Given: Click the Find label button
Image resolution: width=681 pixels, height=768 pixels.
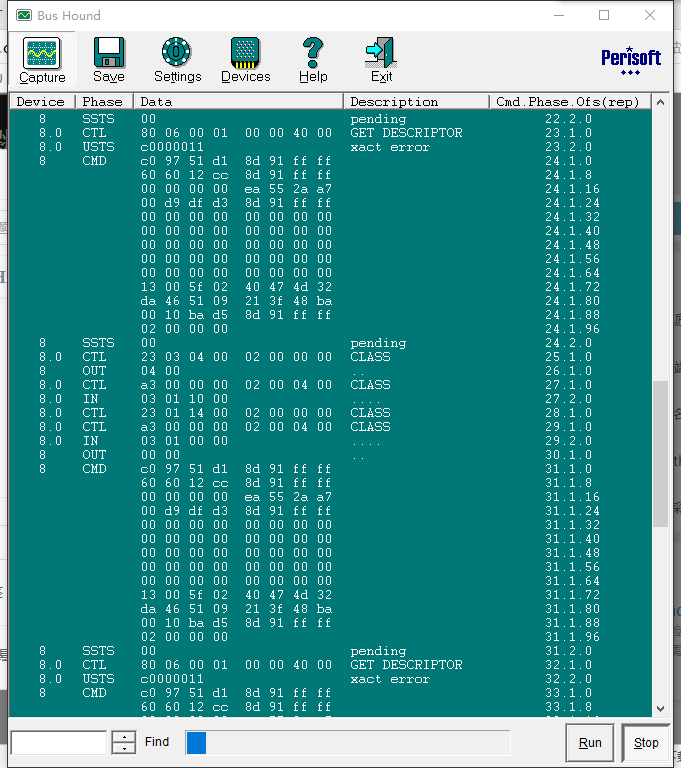Looking at the screenshot, I should pyautogui.click(x=157, y=742).
